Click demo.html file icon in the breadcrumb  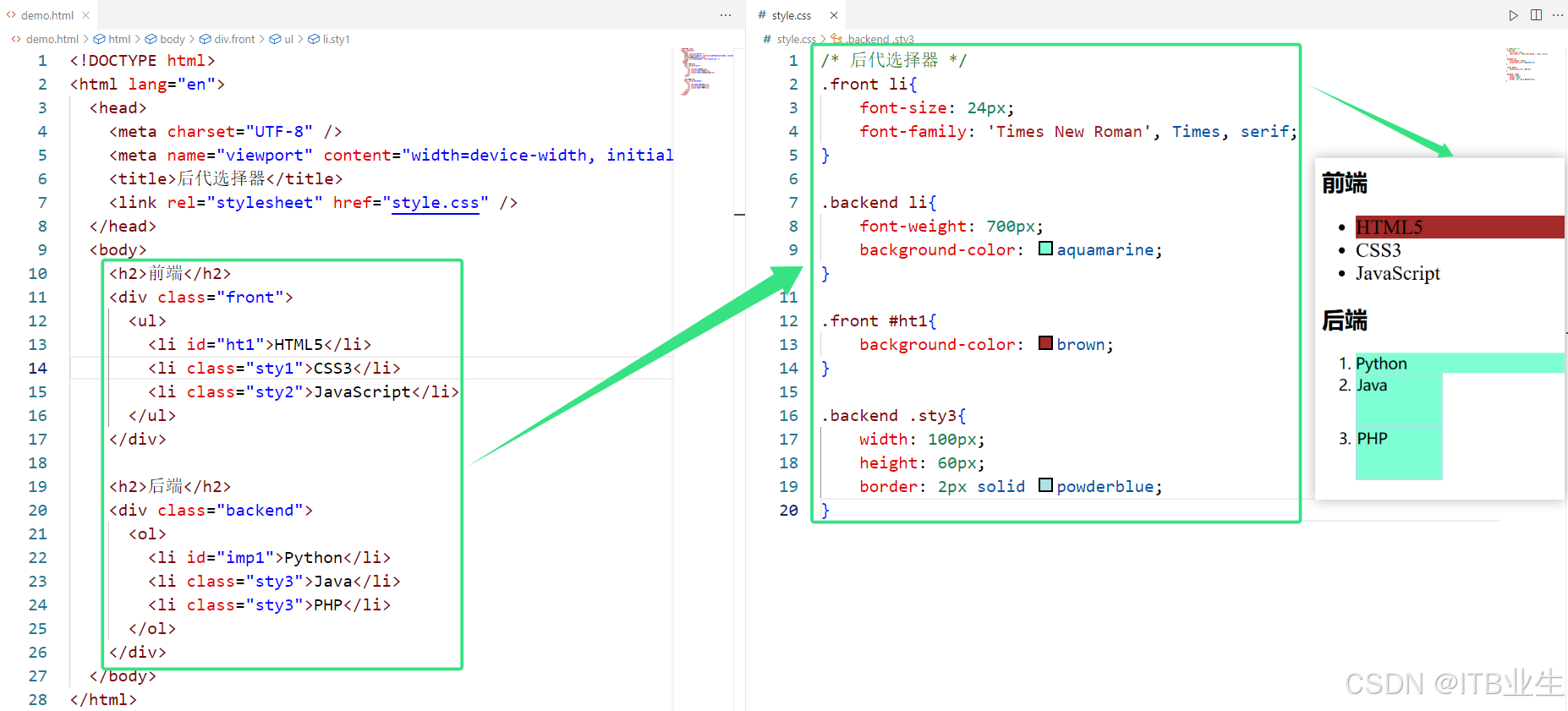click(16, 39)
